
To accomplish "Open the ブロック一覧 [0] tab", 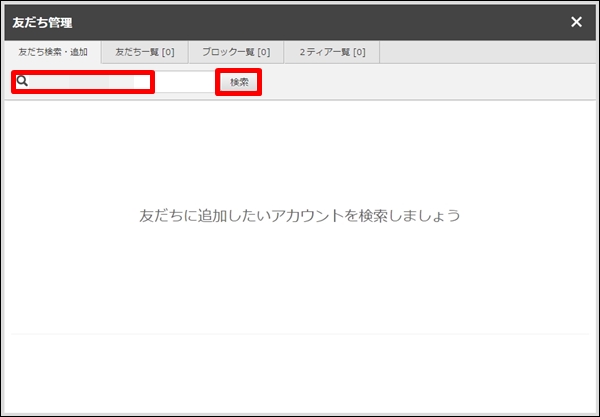I will click(x=236, y=52).
